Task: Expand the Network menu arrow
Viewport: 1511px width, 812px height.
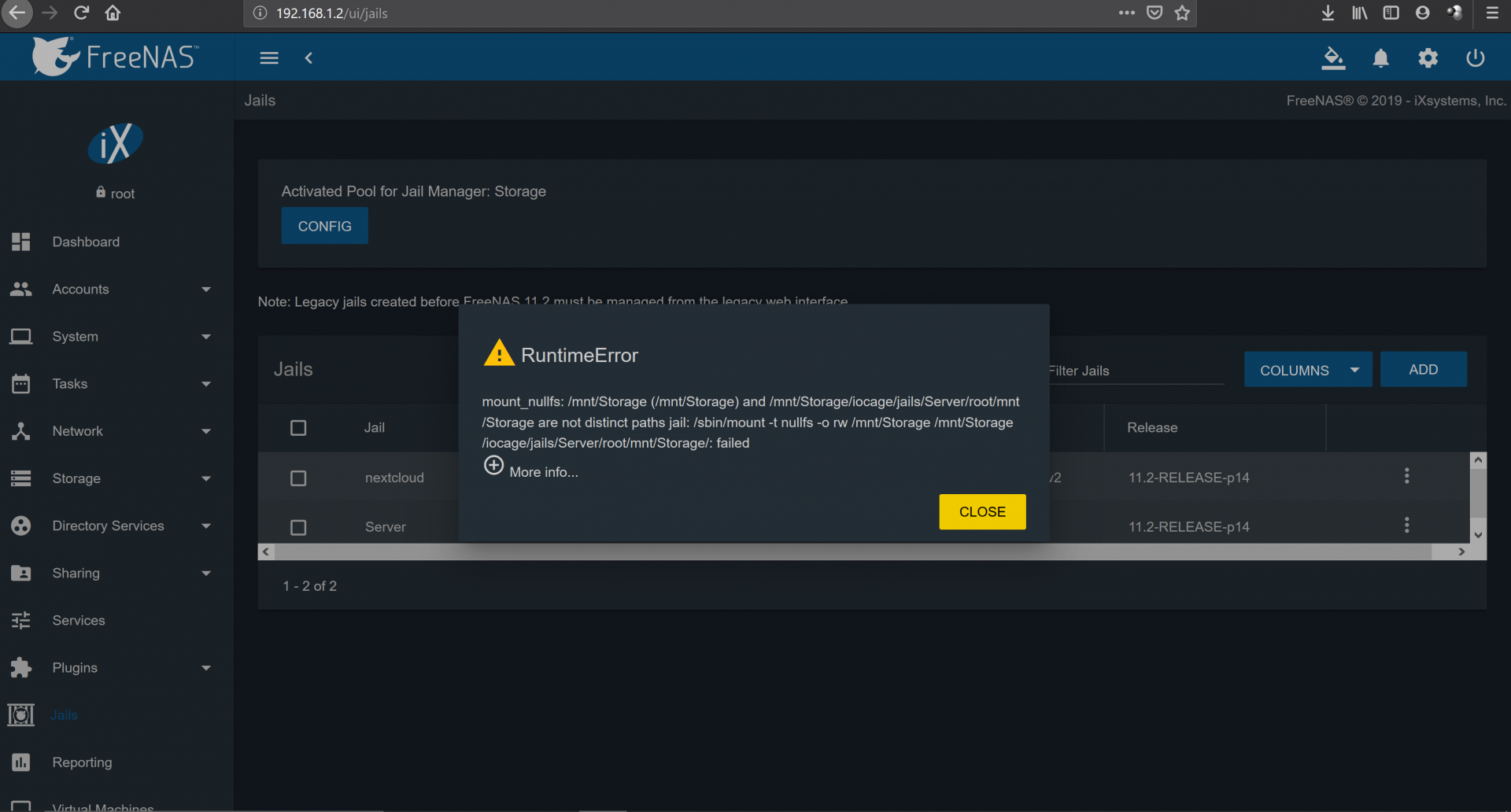Action: [x=206, y=431]
